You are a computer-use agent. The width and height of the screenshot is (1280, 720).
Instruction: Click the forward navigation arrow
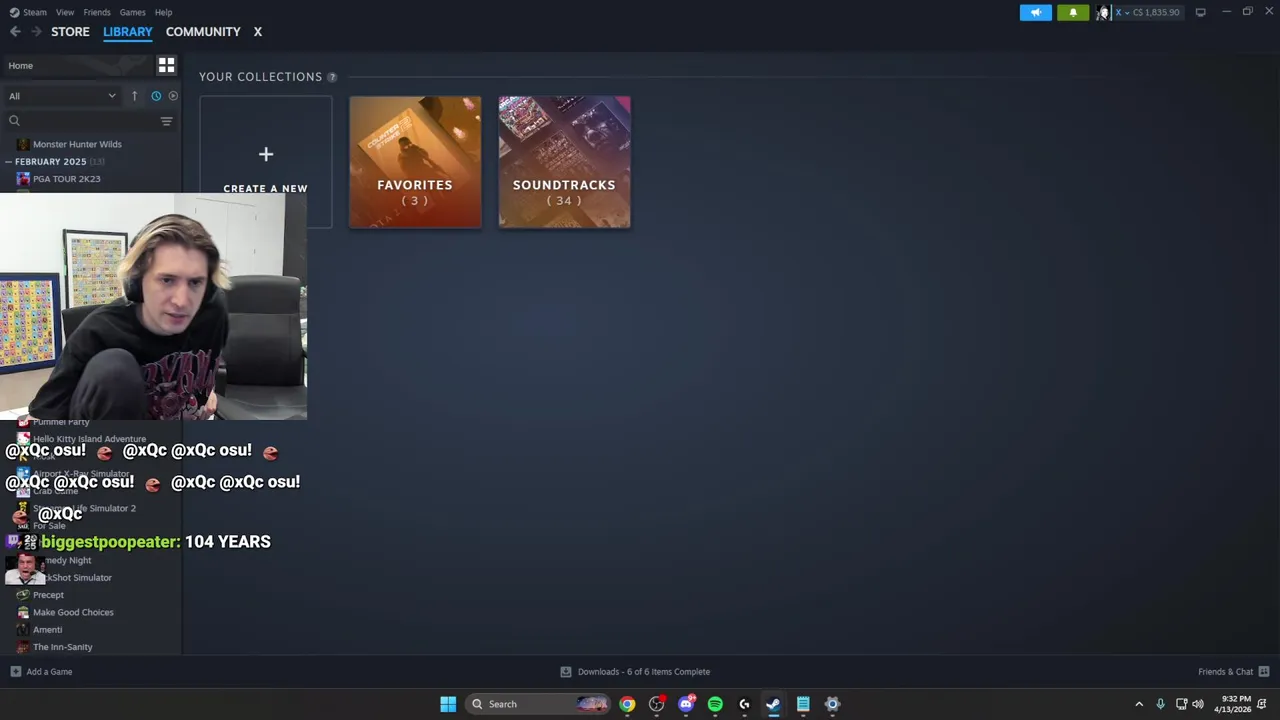(36, 32)
